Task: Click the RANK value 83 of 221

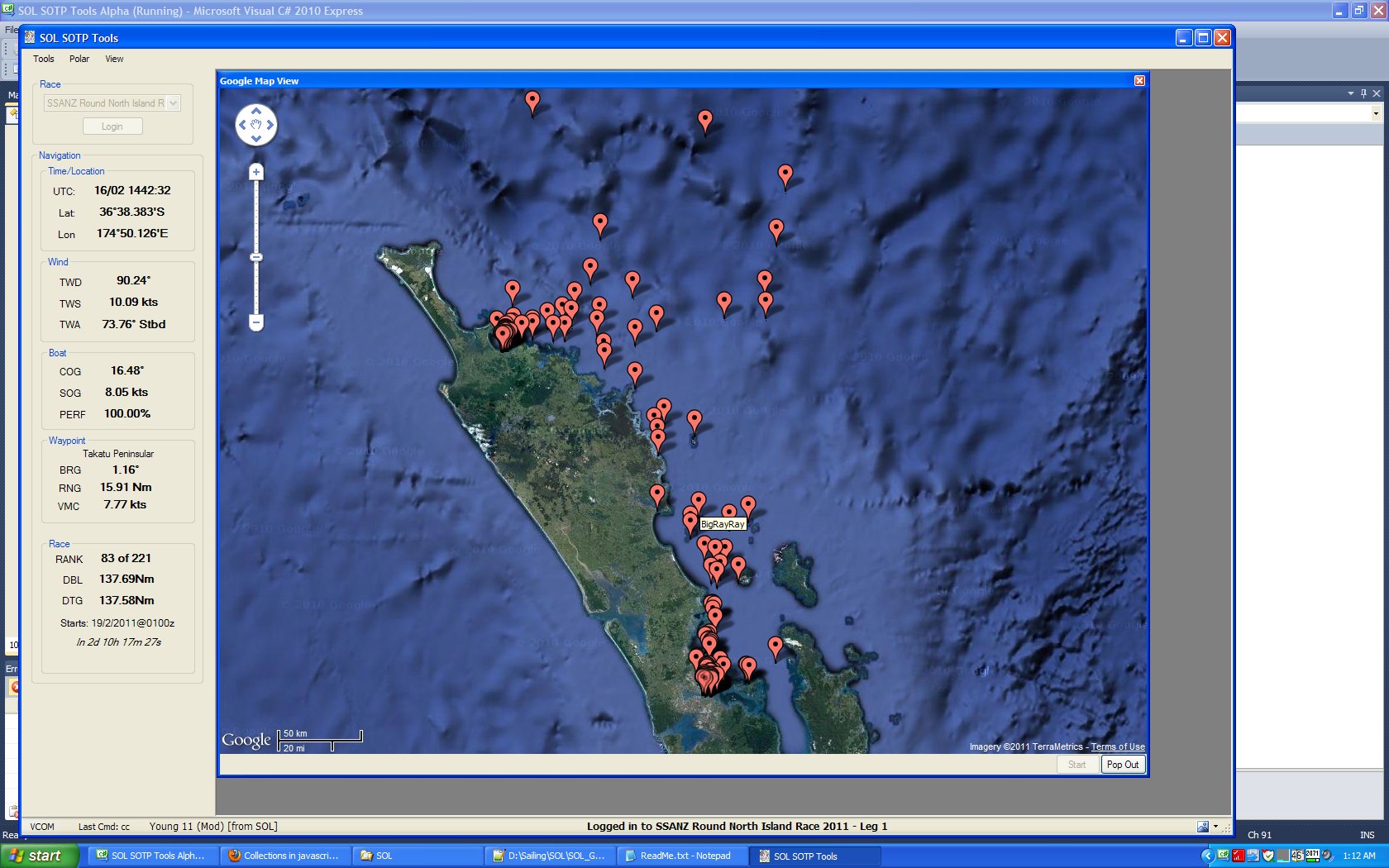Action: [126, 558]
